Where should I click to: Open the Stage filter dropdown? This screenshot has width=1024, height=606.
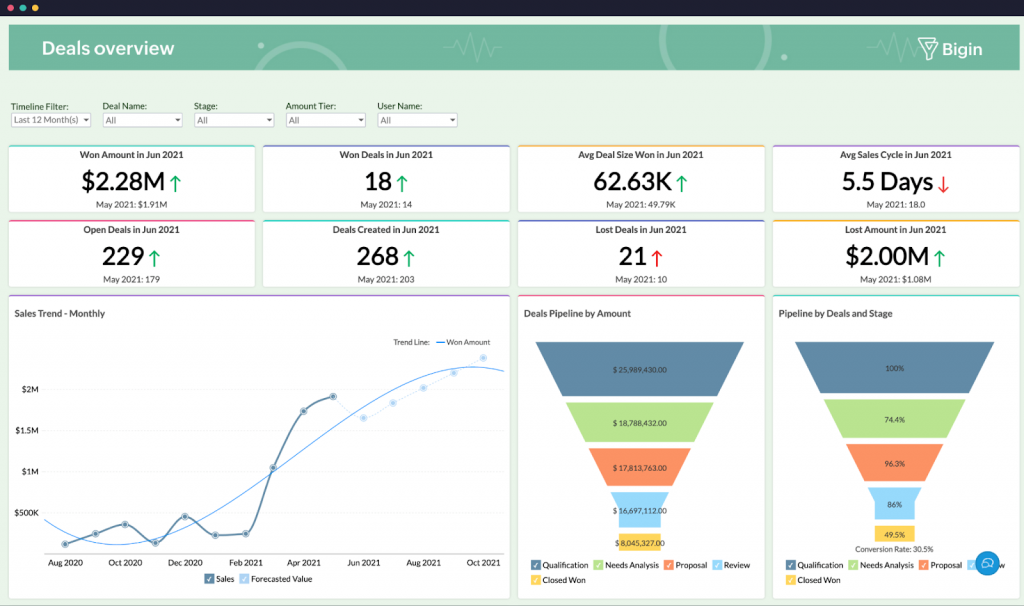233,119
